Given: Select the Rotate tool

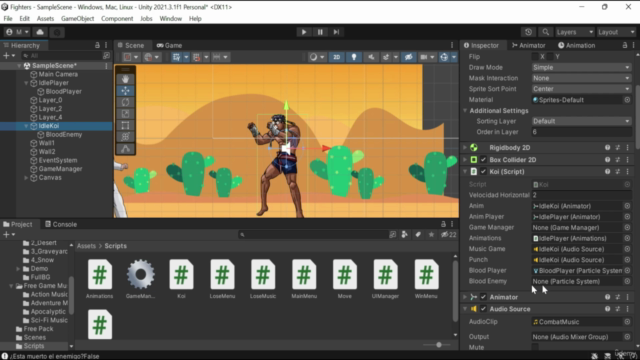Looking at the screenshot, I should [x=125, y=102].
